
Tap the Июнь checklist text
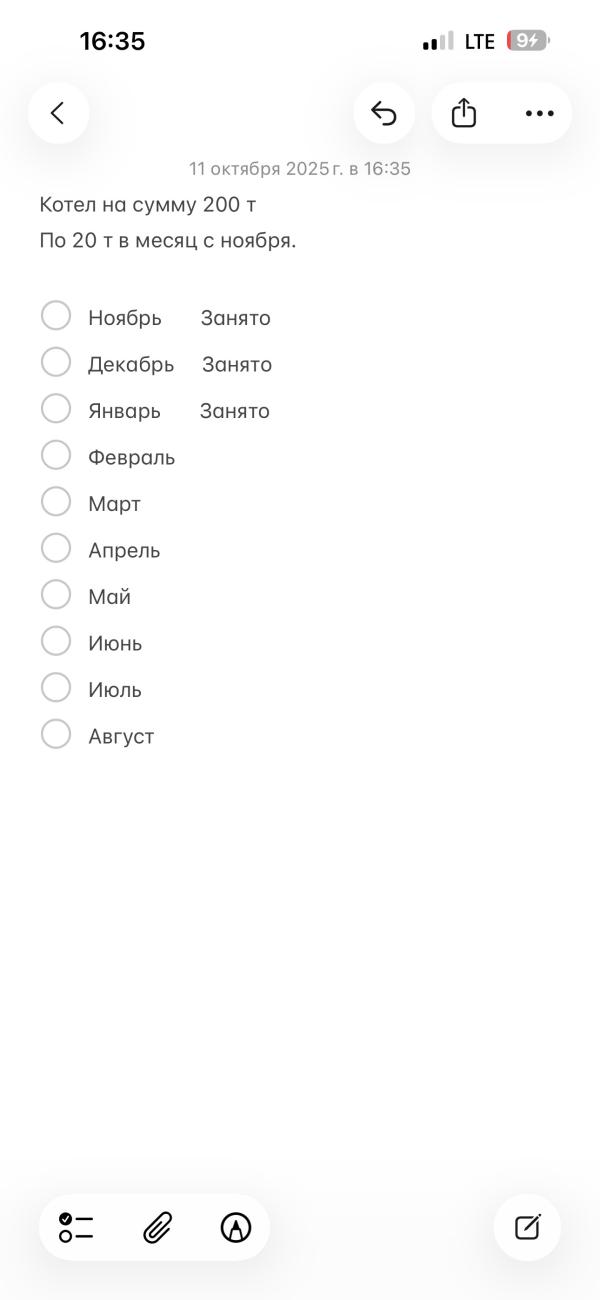(x=115, y=643)
